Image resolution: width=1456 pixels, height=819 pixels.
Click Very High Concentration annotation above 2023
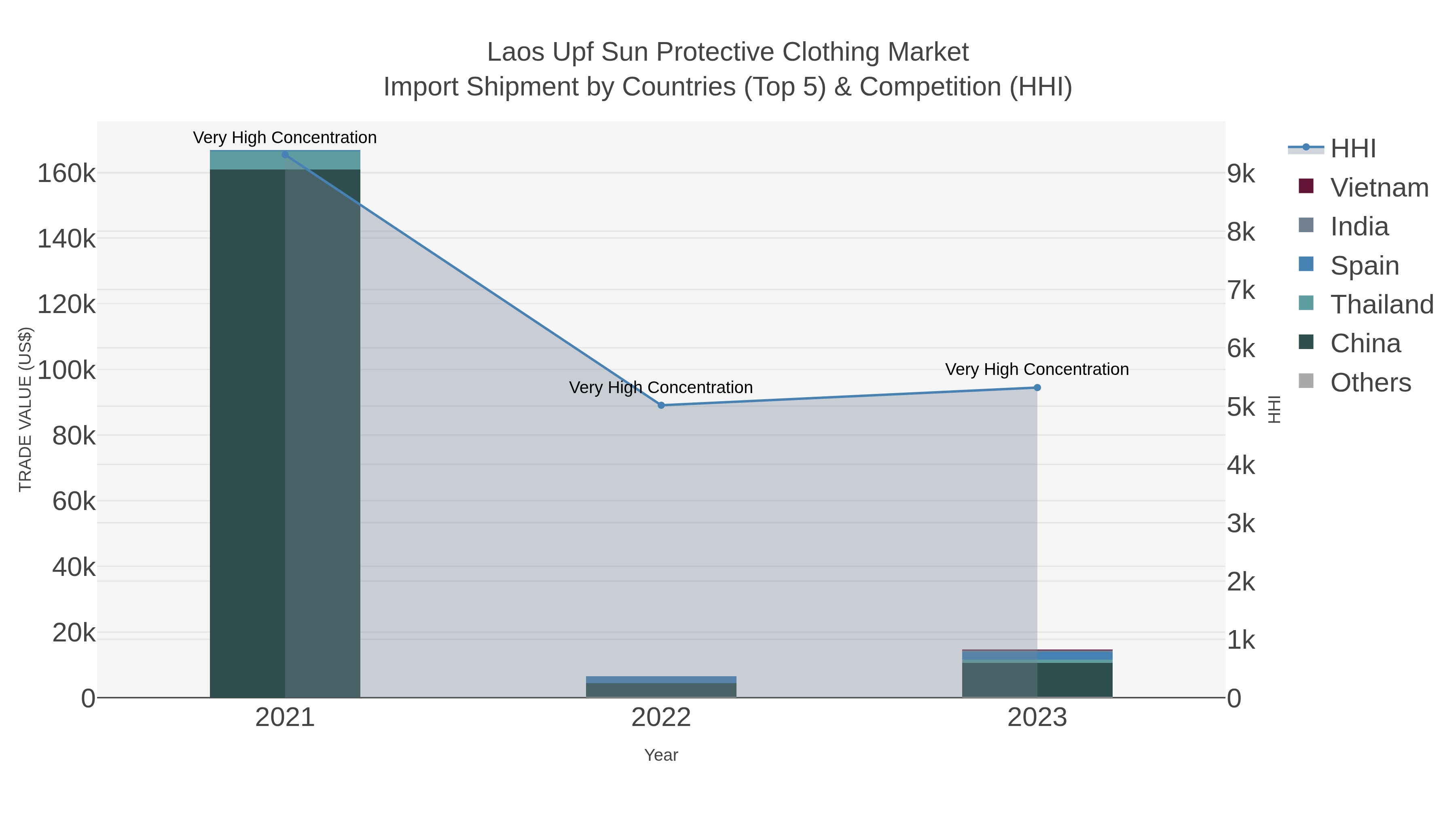pyautogui.click(x=1037, y=369)
